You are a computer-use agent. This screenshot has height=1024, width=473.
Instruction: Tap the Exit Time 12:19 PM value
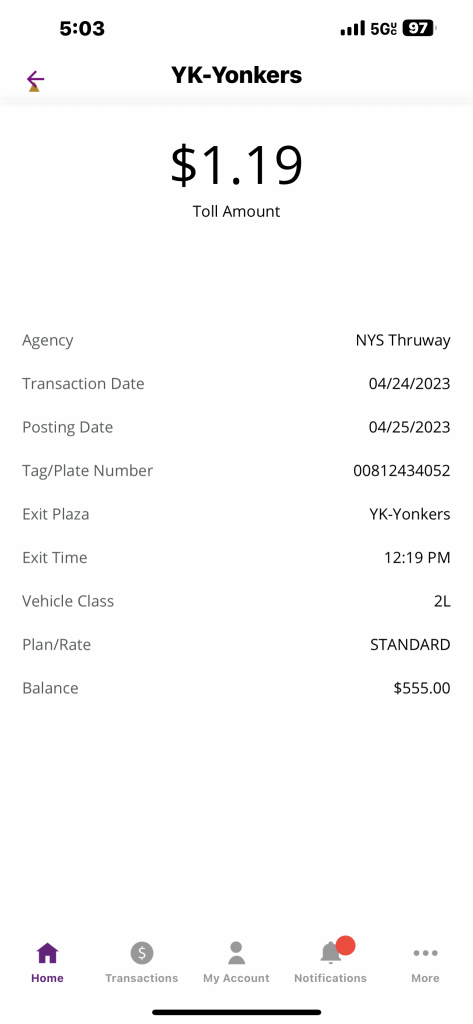[x=417, y=558]
